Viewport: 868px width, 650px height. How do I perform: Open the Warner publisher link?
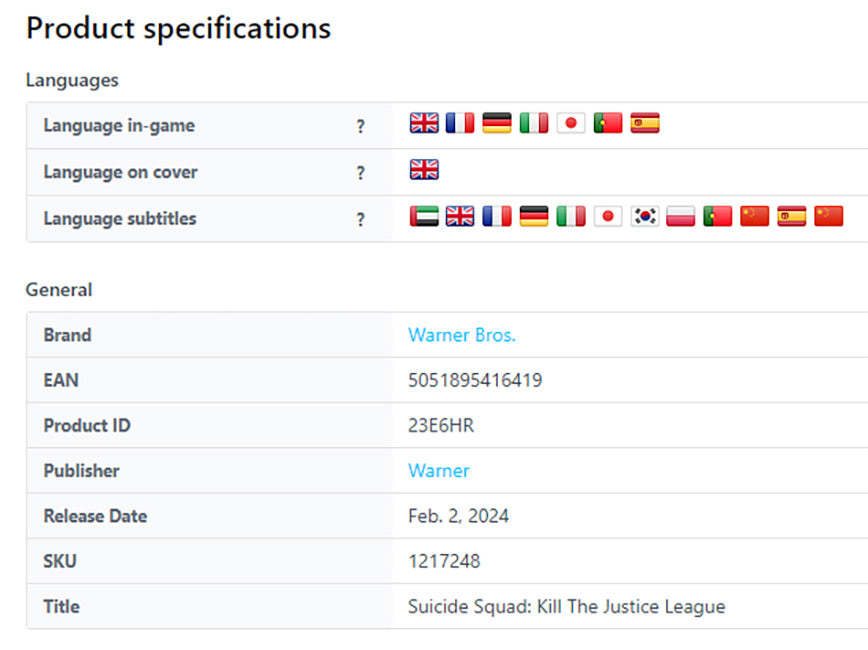(x=438, y=470)
